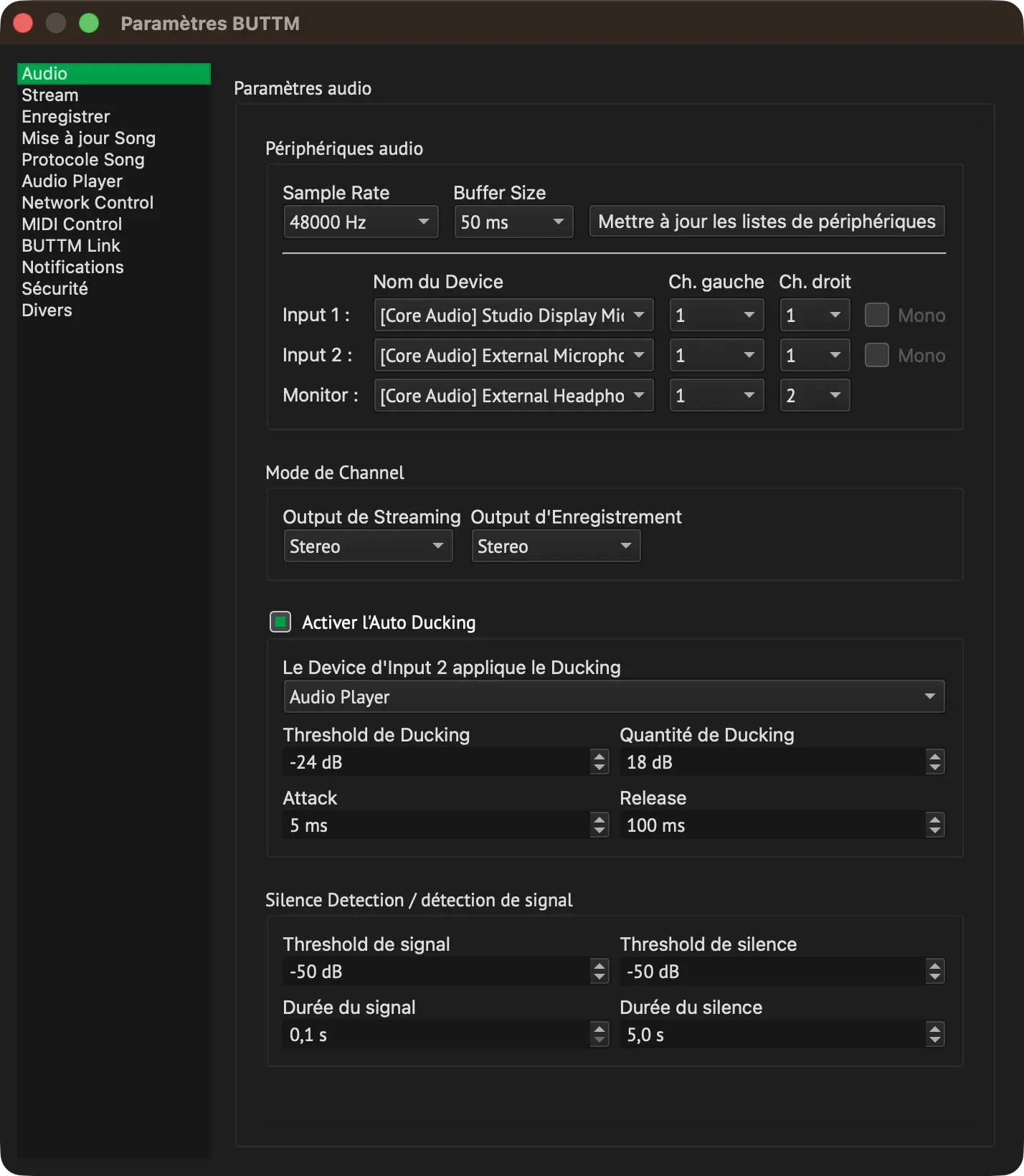Open Protocole Song settings
This screenshot has height=1176, width=1024.
coord(114,160)
